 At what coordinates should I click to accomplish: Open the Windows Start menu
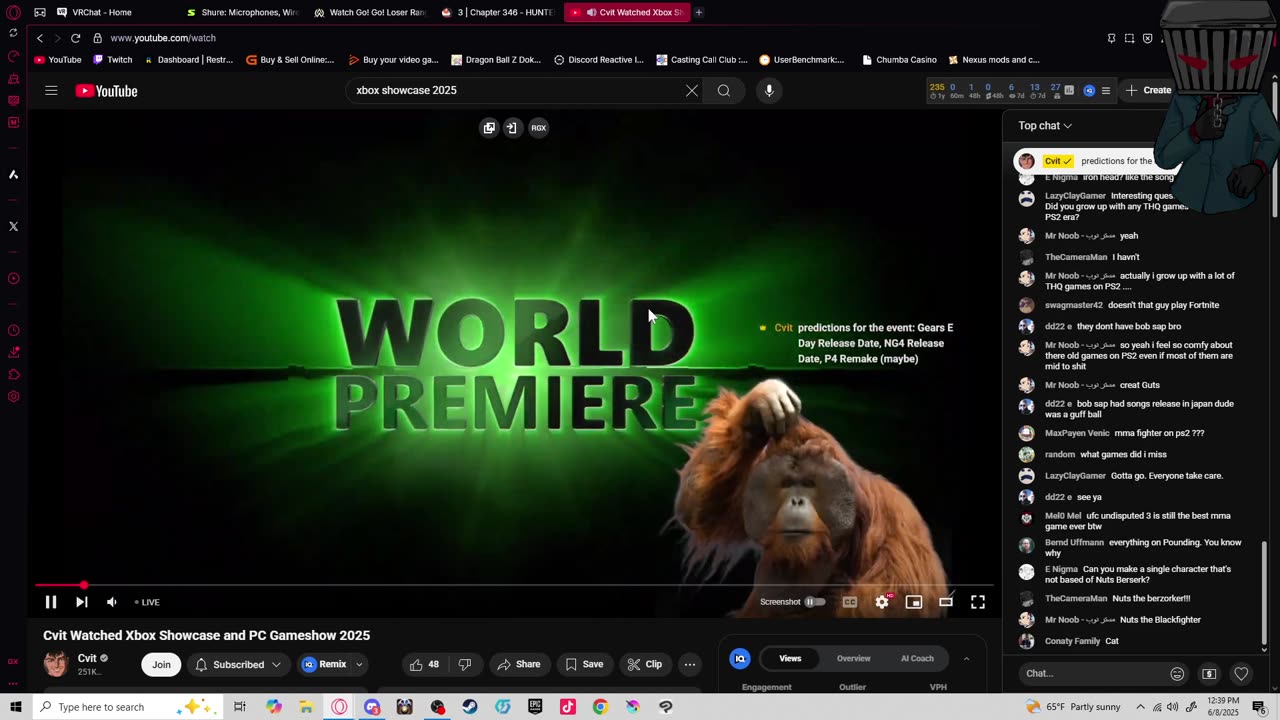[x=15, y=707]
